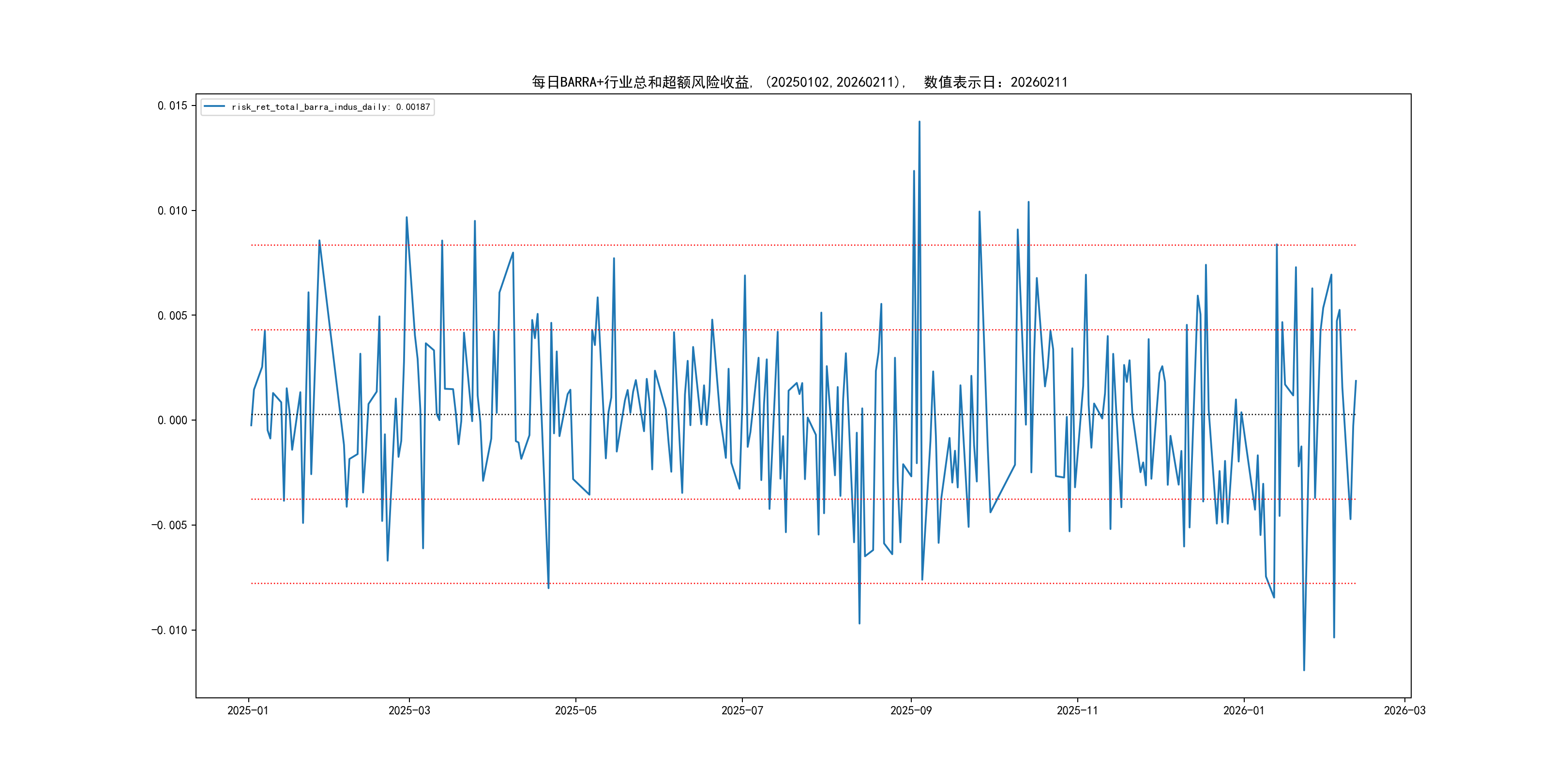Click the 2026-01 x-axis tick label
This screenshot has height=784, width=1568.
click(x=1244, y=710)
